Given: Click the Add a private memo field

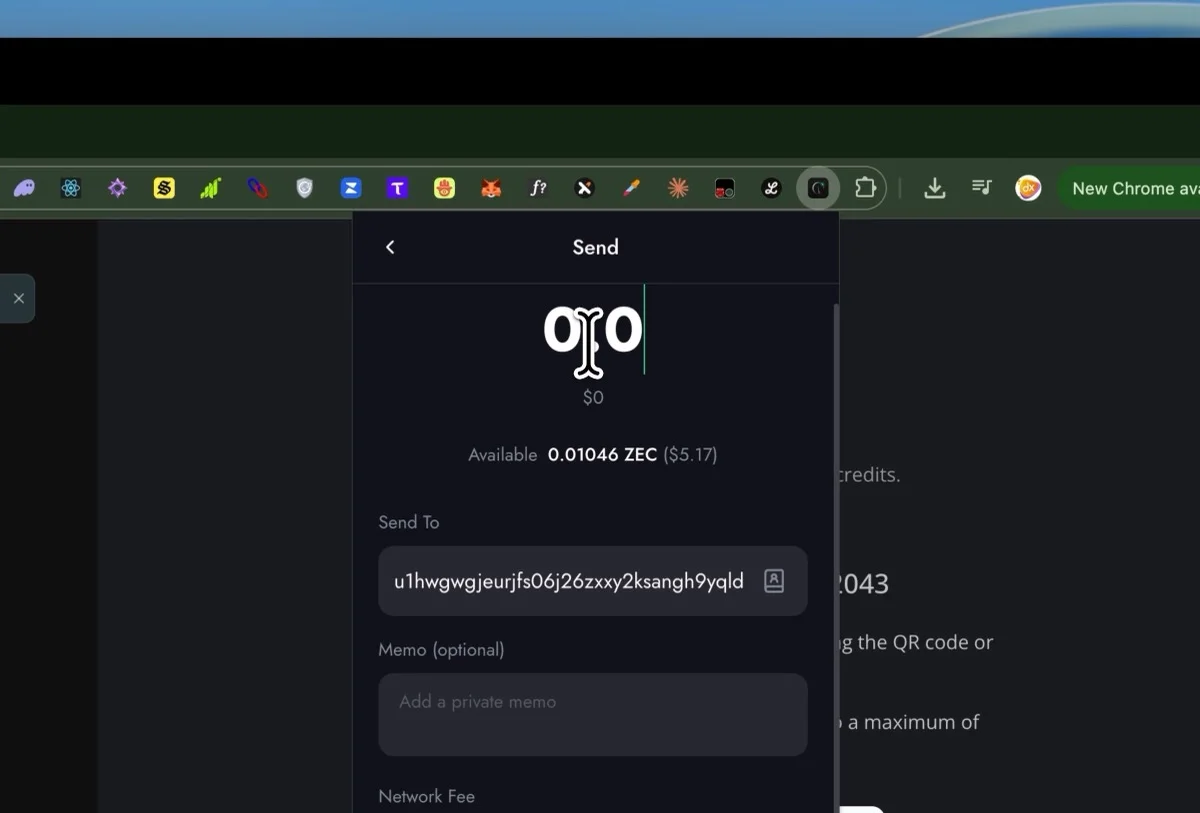Looking at the screenshot, I should point(593,714).
